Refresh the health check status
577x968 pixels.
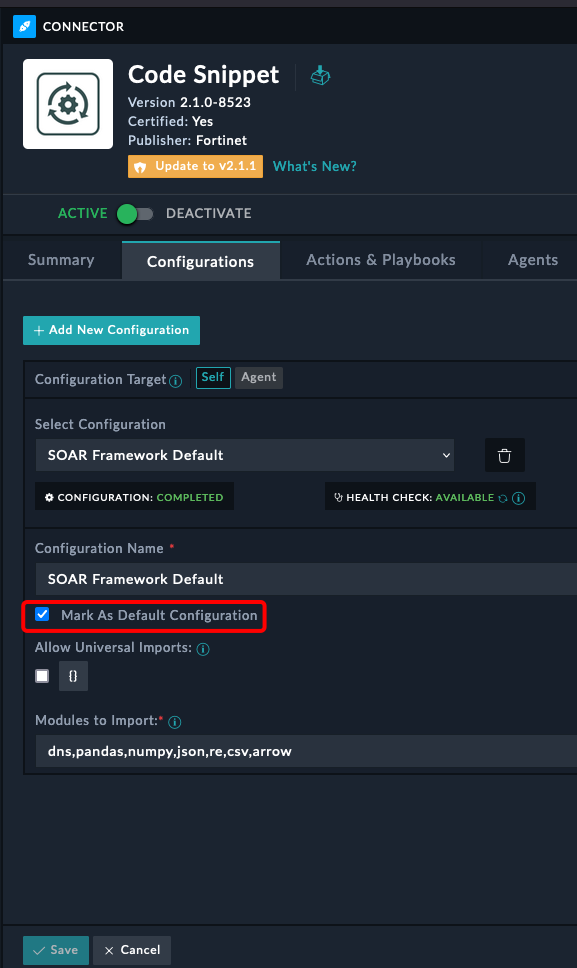point(503,498)
